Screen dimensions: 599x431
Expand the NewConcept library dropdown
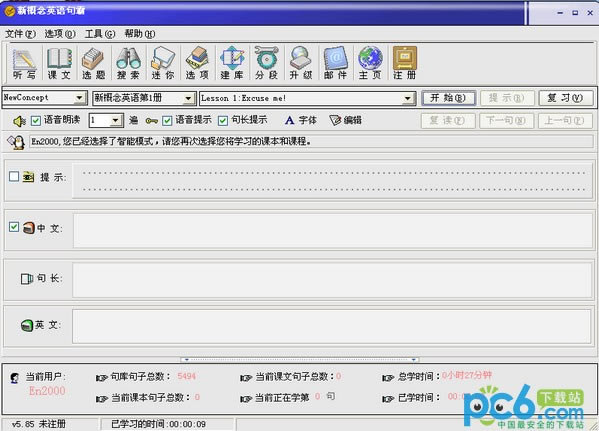click(x=79, y=98)
